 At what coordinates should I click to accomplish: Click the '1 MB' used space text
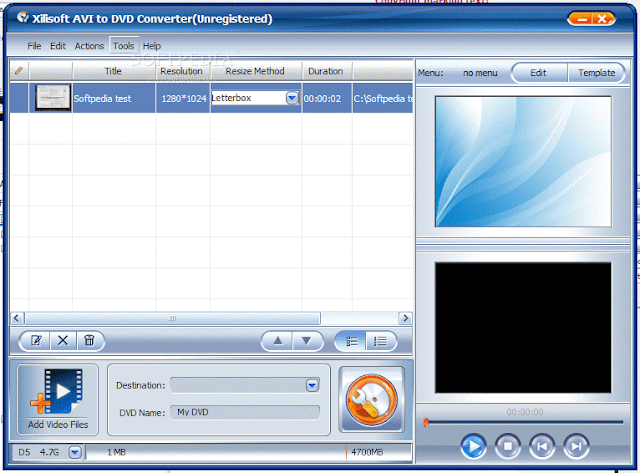point(116,452)
